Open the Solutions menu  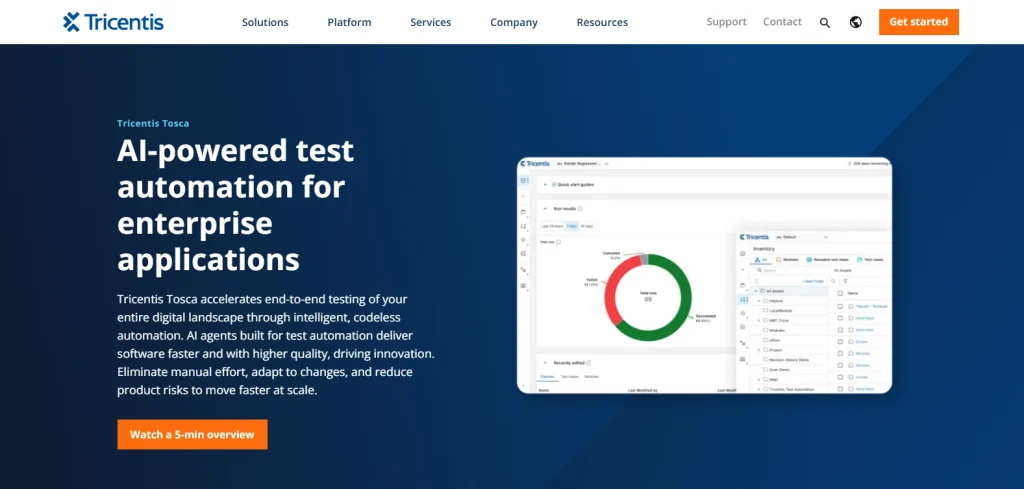[265, 22]
